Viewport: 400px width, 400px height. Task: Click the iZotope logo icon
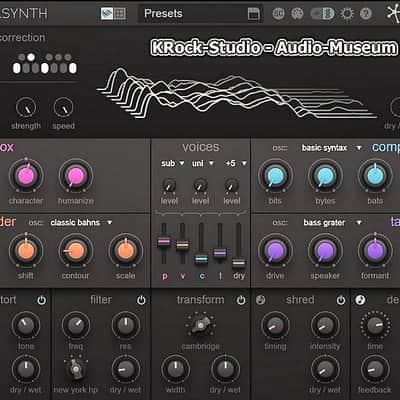(393, 13)
